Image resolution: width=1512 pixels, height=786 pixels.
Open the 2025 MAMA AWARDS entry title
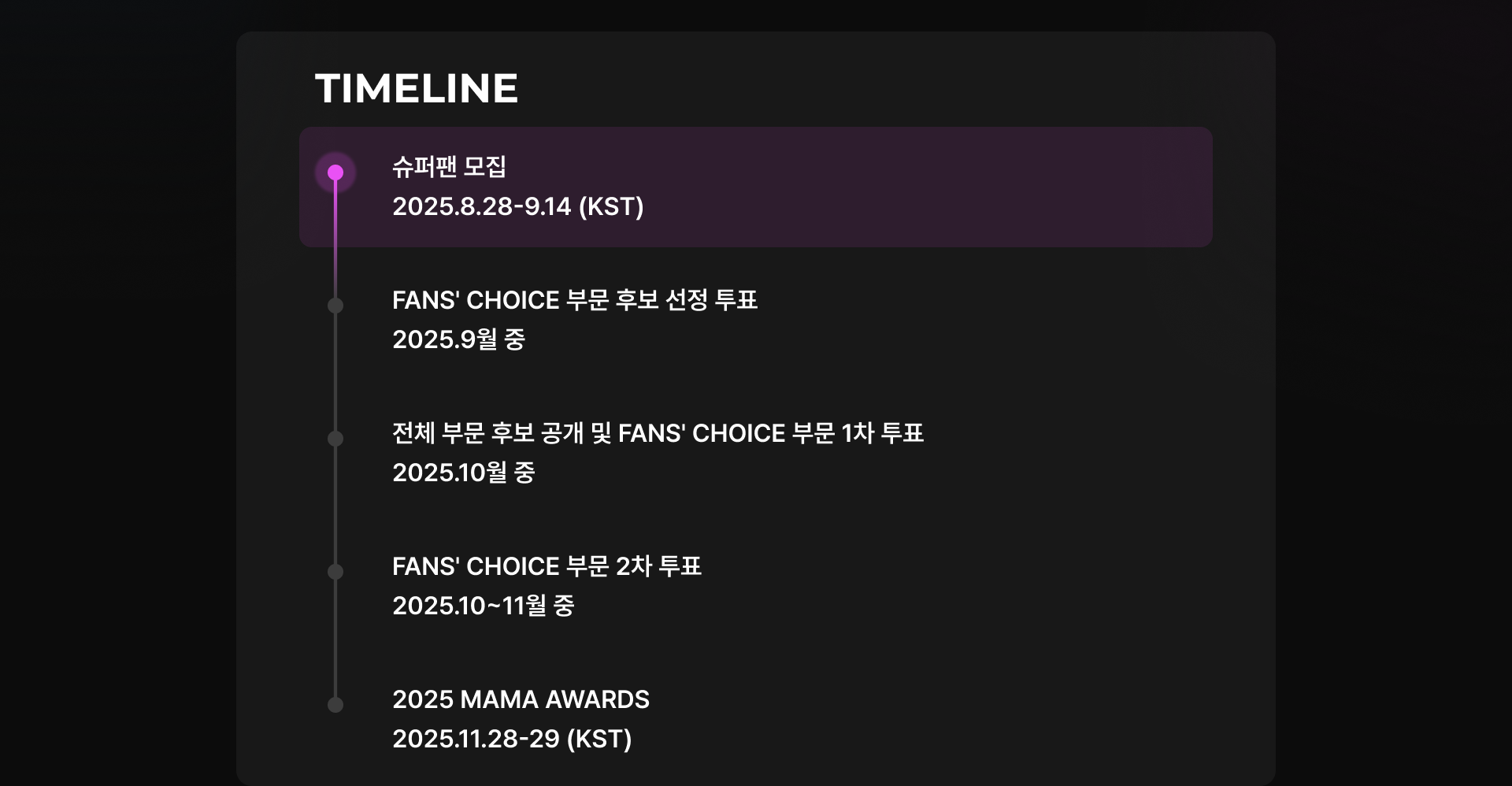(x=521, y=699)
